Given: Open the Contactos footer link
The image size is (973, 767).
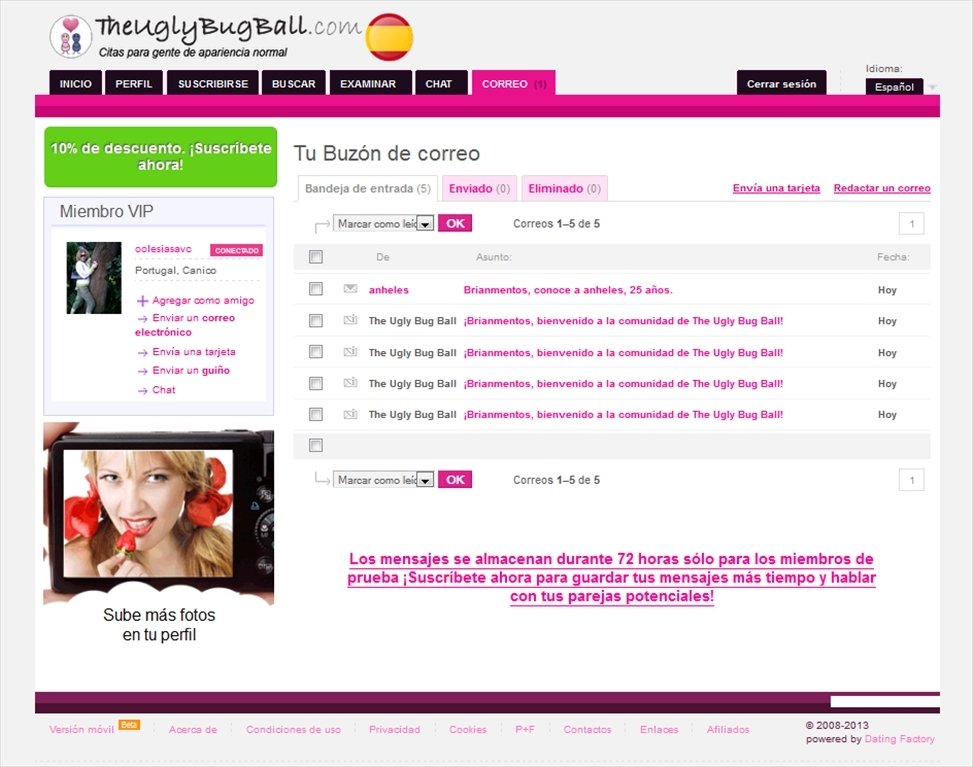Looking at the screenshot, I should pyautogui.click(x=587, y=730).
